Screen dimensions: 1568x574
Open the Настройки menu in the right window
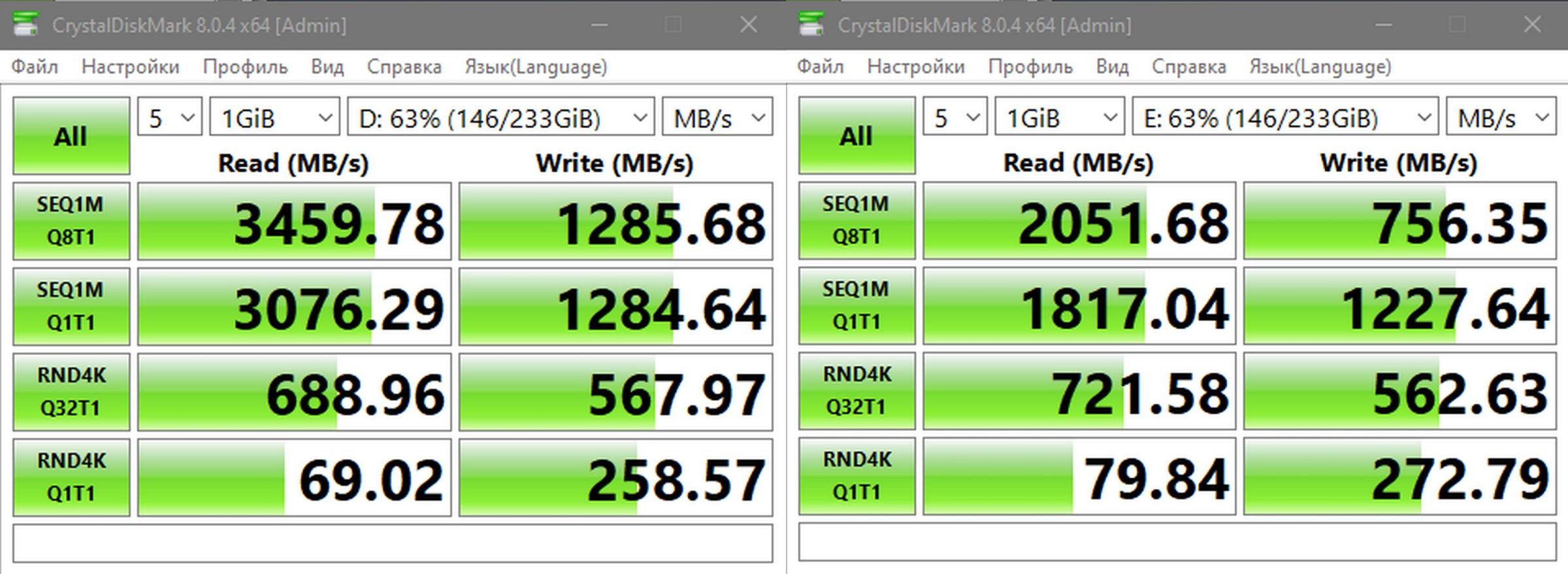(916, 67)
